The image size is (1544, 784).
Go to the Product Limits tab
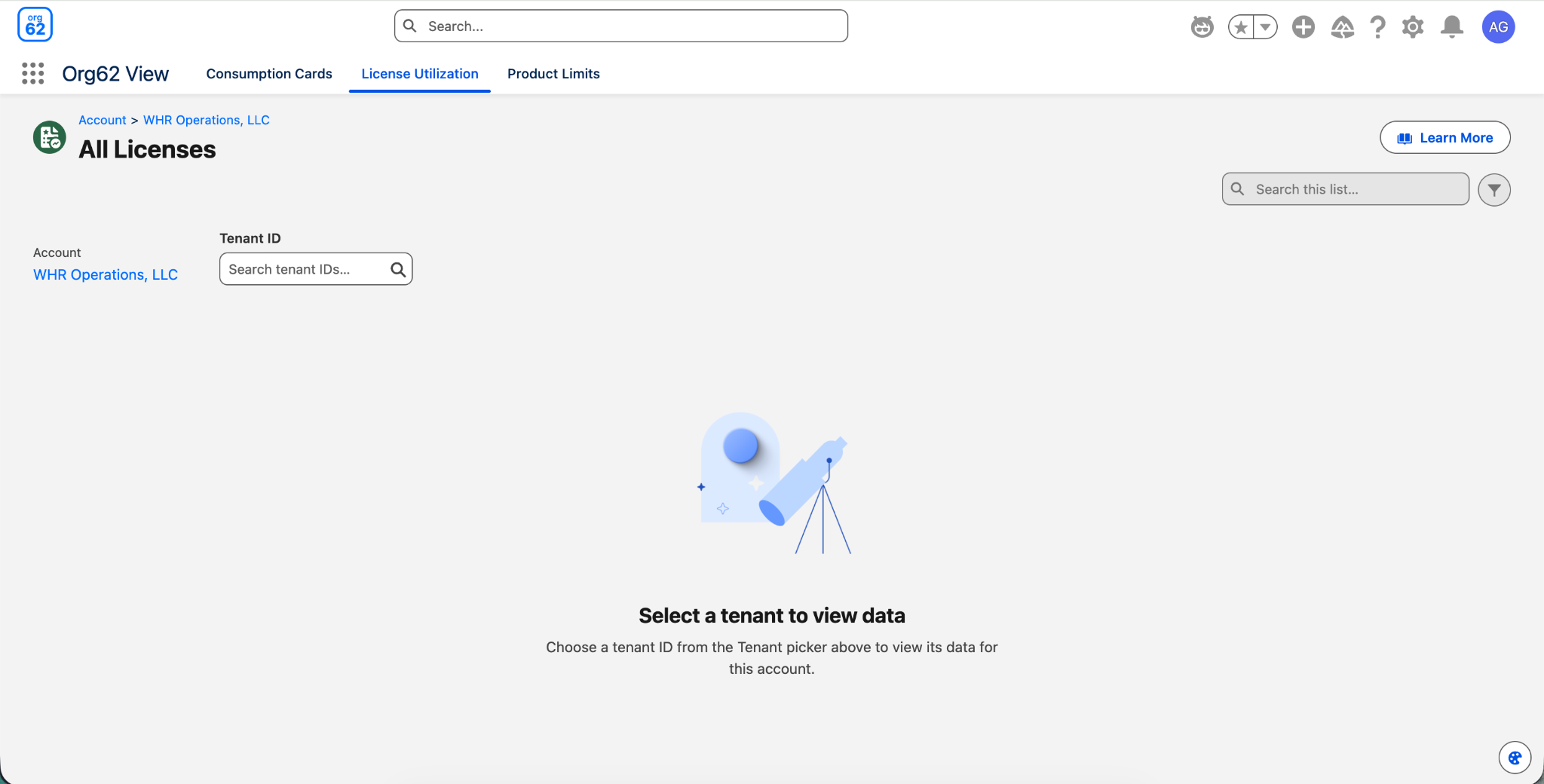[553, 74]
